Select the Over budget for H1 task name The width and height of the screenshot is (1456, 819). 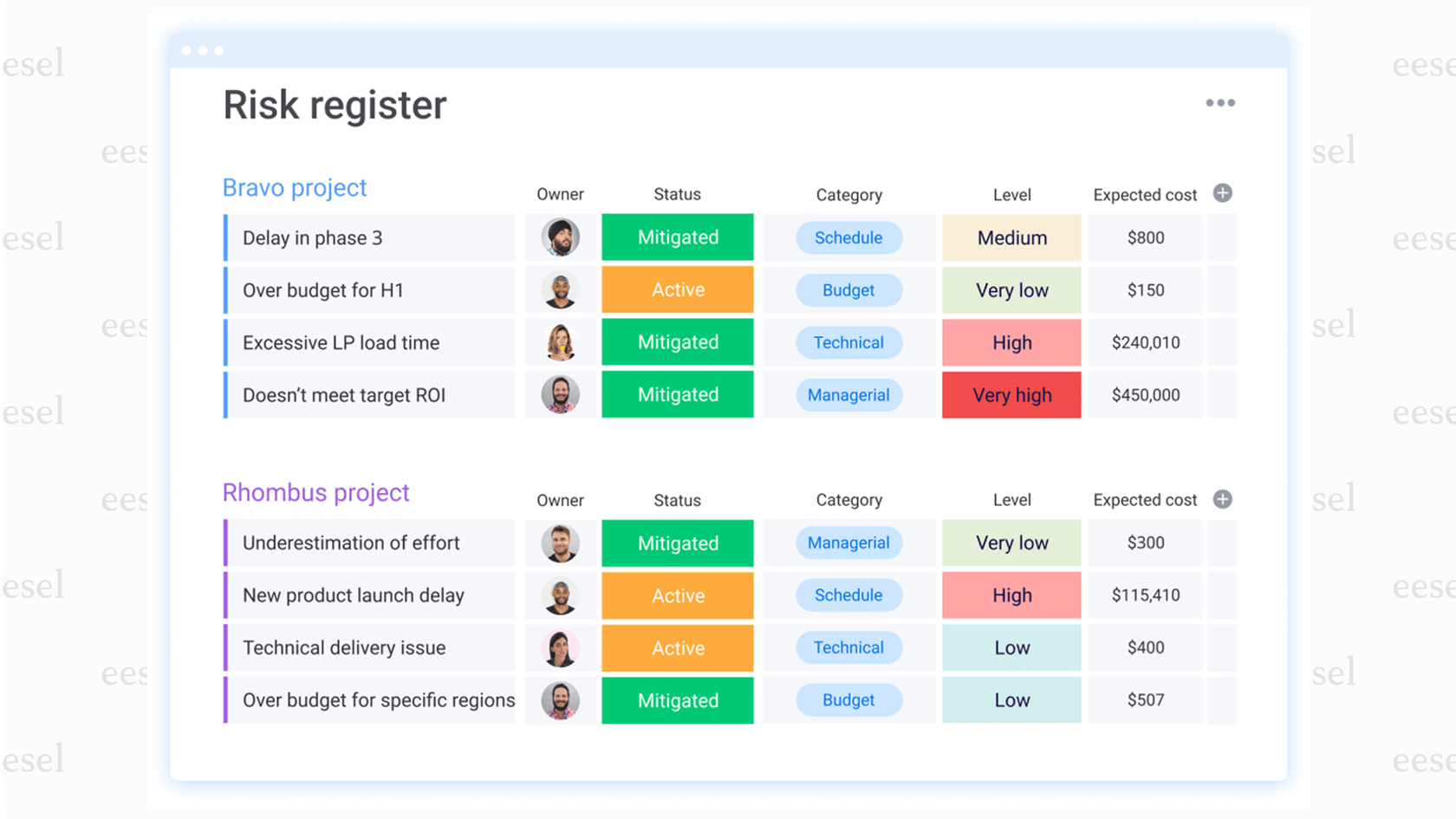[322, 289]
